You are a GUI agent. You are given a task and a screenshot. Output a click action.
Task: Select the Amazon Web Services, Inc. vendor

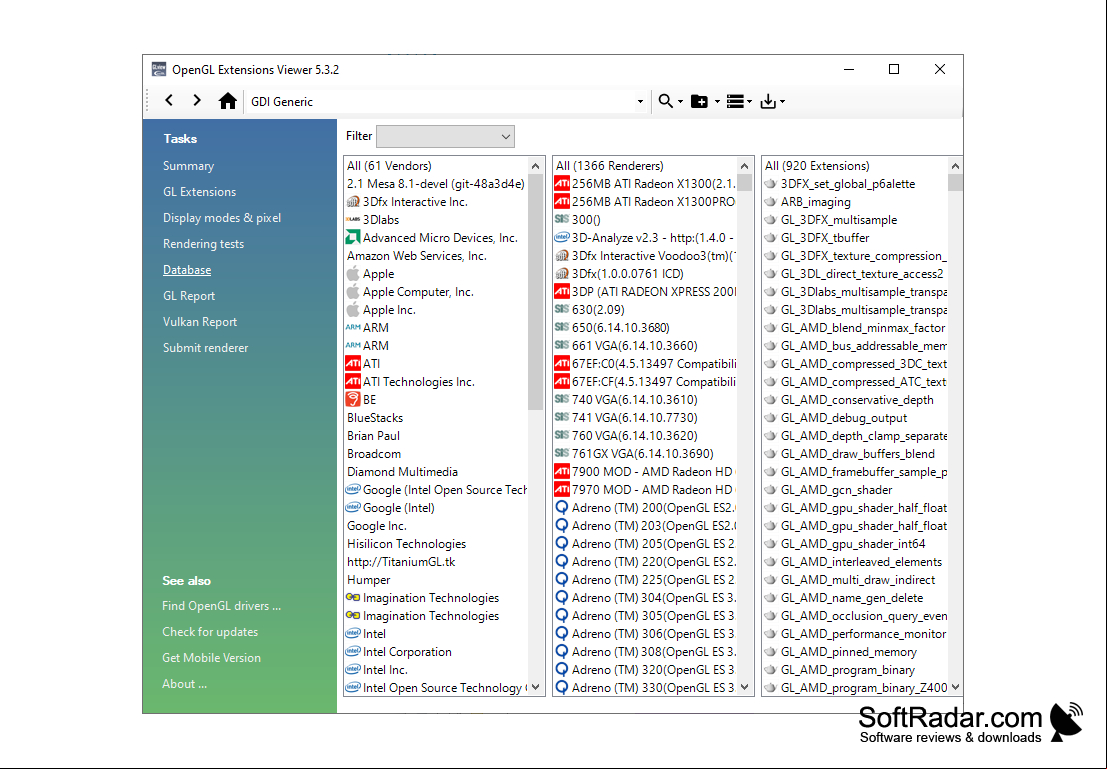pyautogui.click(x=417, y=256)
